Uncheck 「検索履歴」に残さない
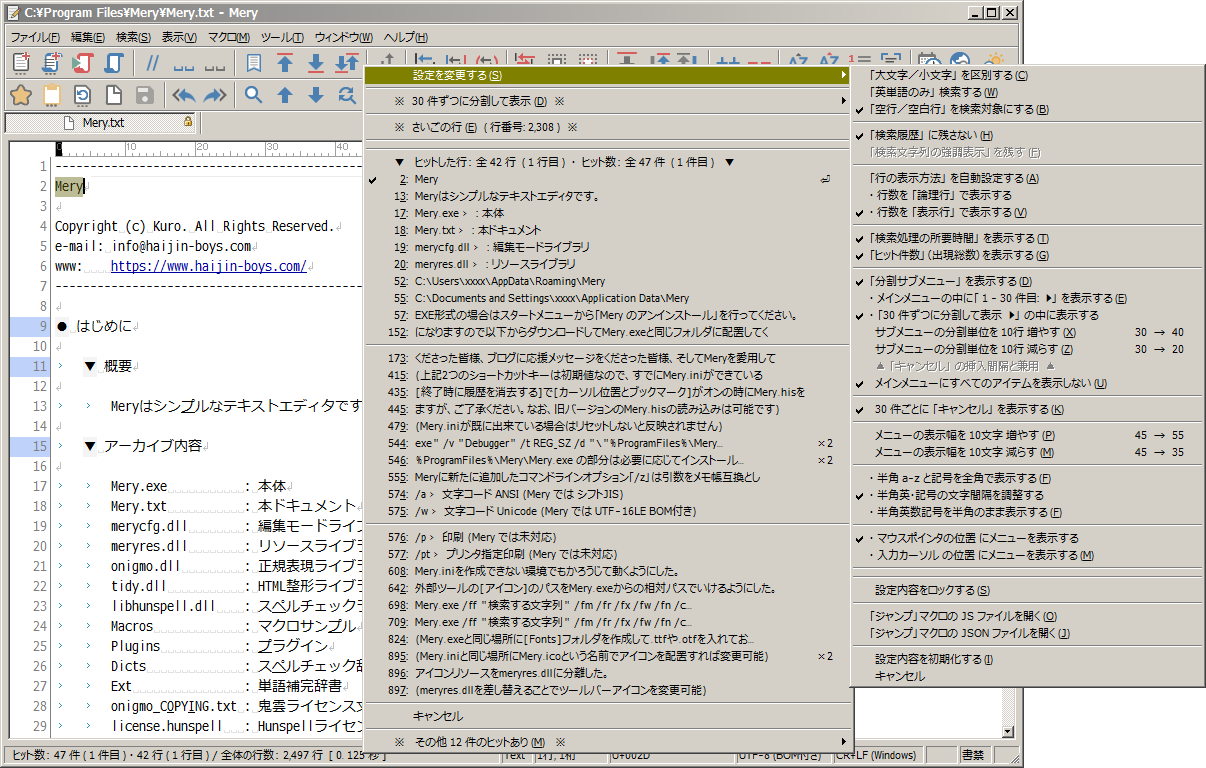1206x768 pixels. [1027, 135]
